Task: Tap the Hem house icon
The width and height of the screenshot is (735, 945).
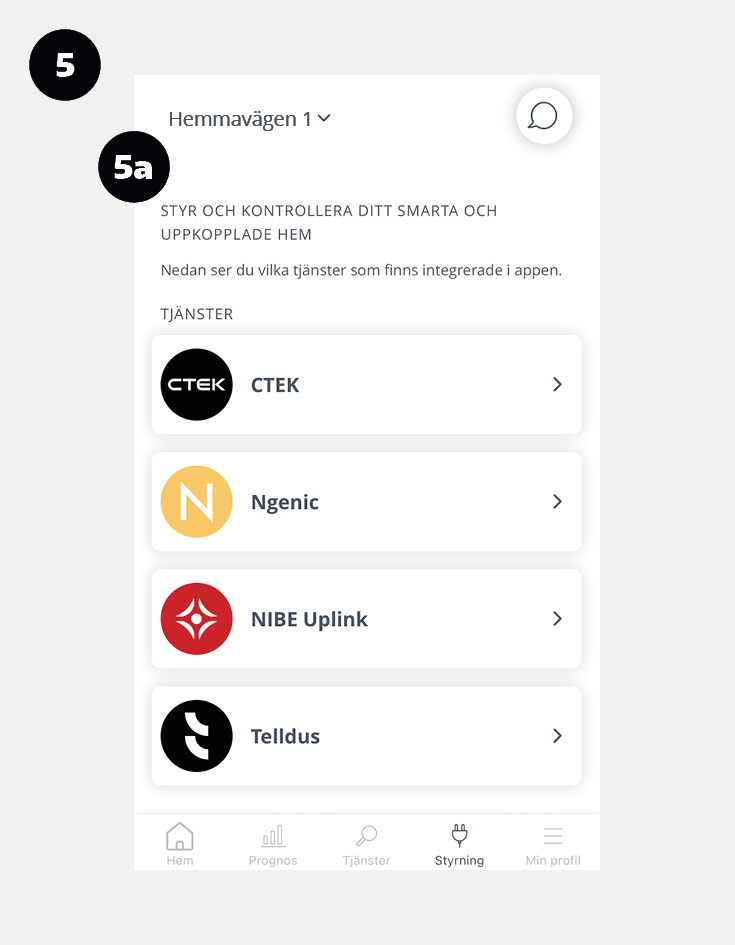Action: coord(180,836)
